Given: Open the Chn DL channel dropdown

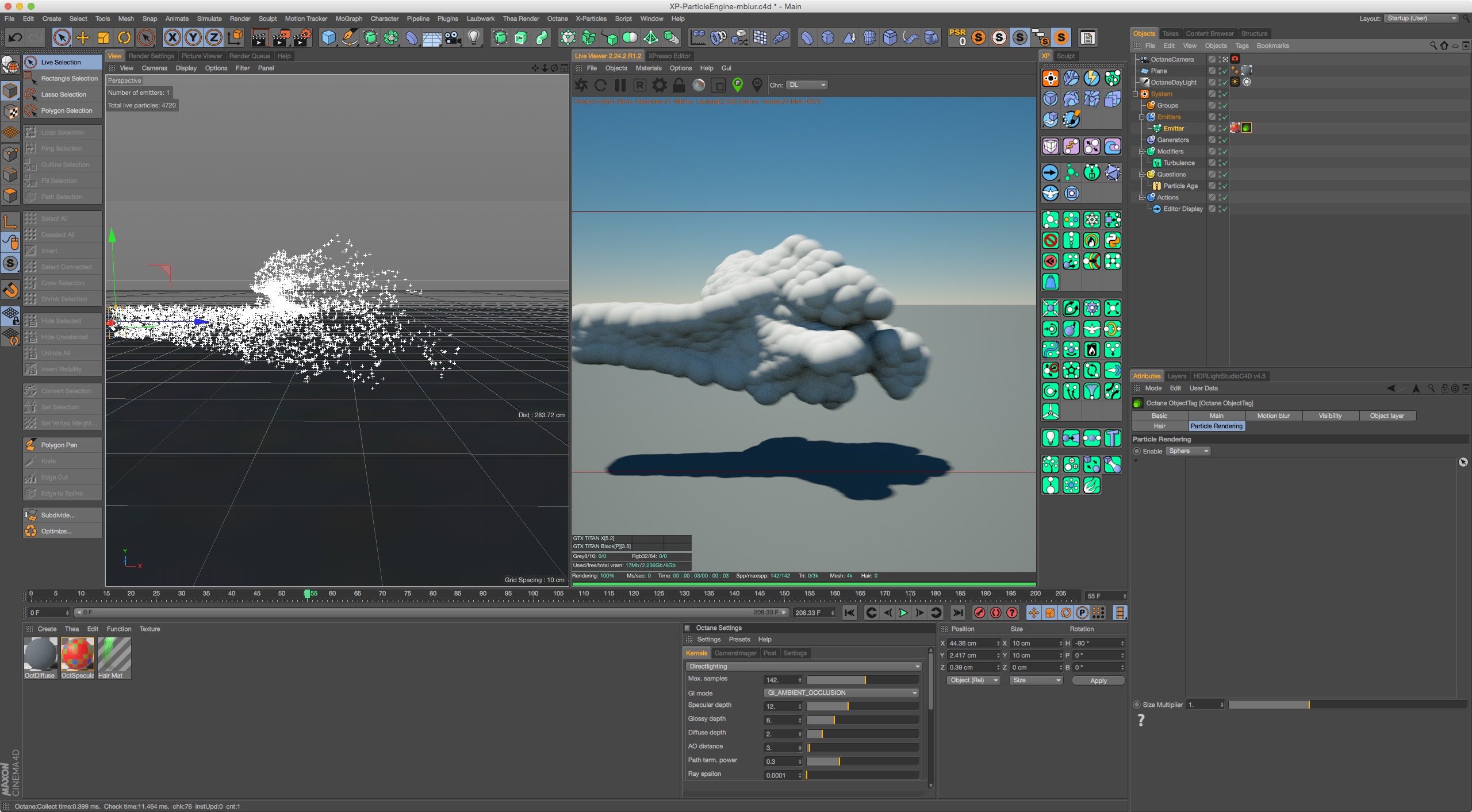Looking at the screenshot, I should (807, 85).
